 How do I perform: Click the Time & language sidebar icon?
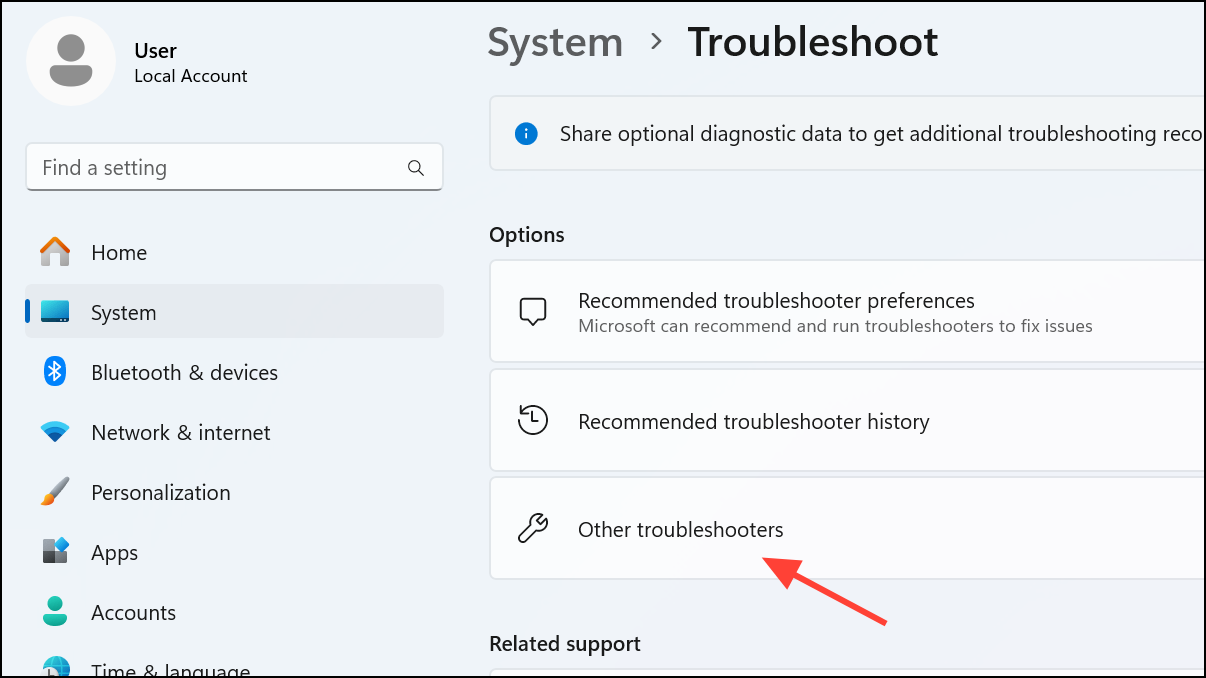pyautogui.click(x=54, y=668)
